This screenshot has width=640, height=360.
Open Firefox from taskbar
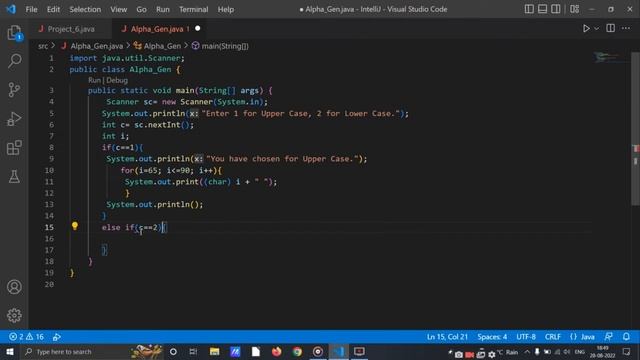pyautogui.click(x=276, y=352)
